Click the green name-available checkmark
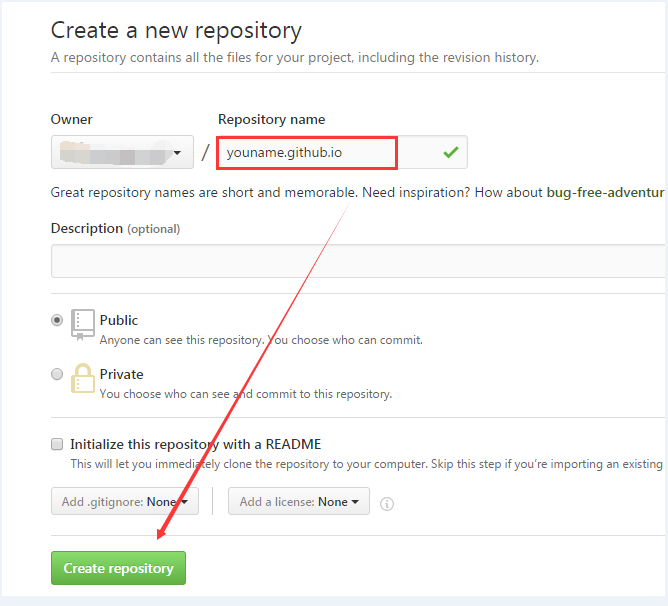 point(451,152)
